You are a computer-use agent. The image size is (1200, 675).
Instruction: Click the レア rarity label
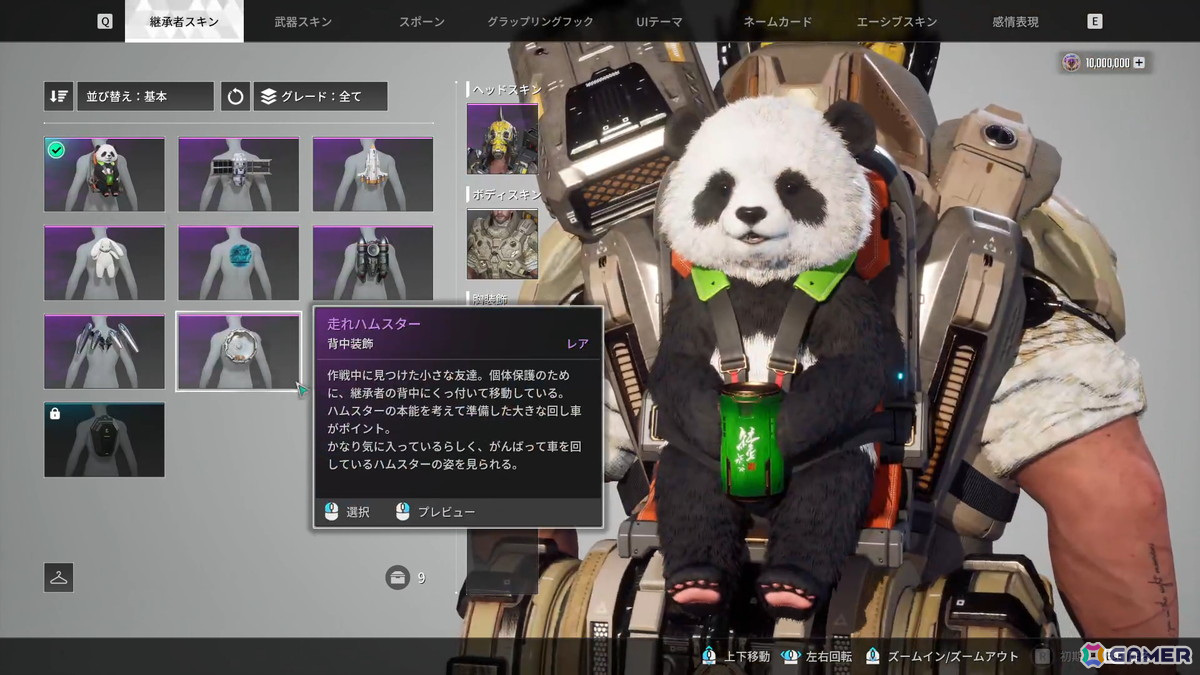(x=578, y=343)
